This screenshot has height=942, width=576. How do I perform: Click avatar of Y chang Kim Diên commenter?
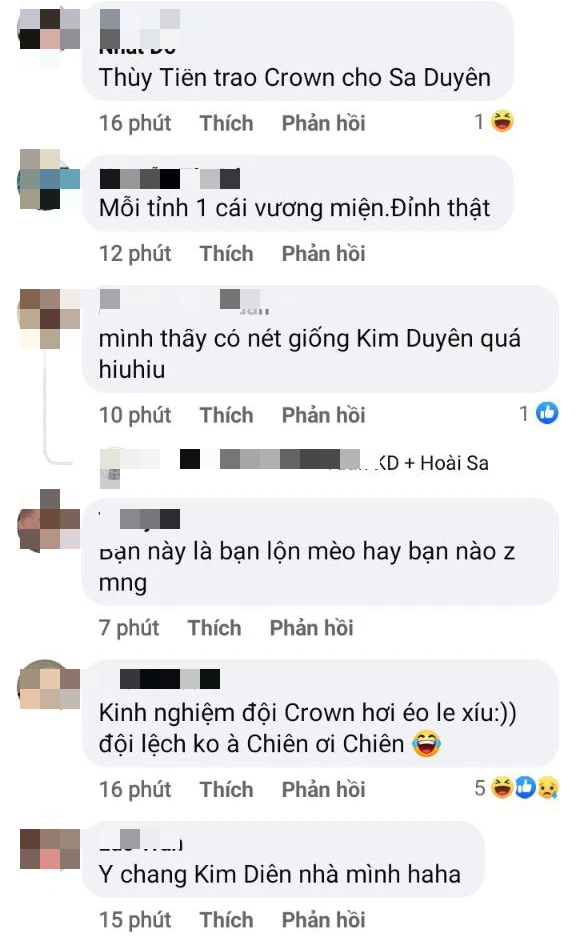(49, 849)
